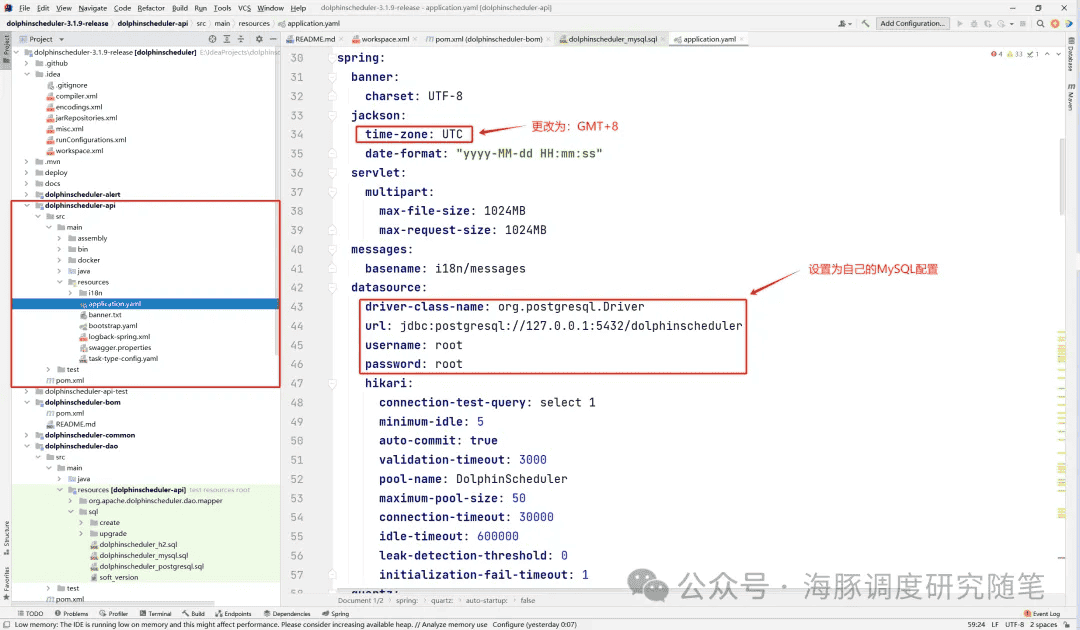Click the Add Configuration button
The height and width of the screenshot is (630, 1080).
tap(912, 23)
